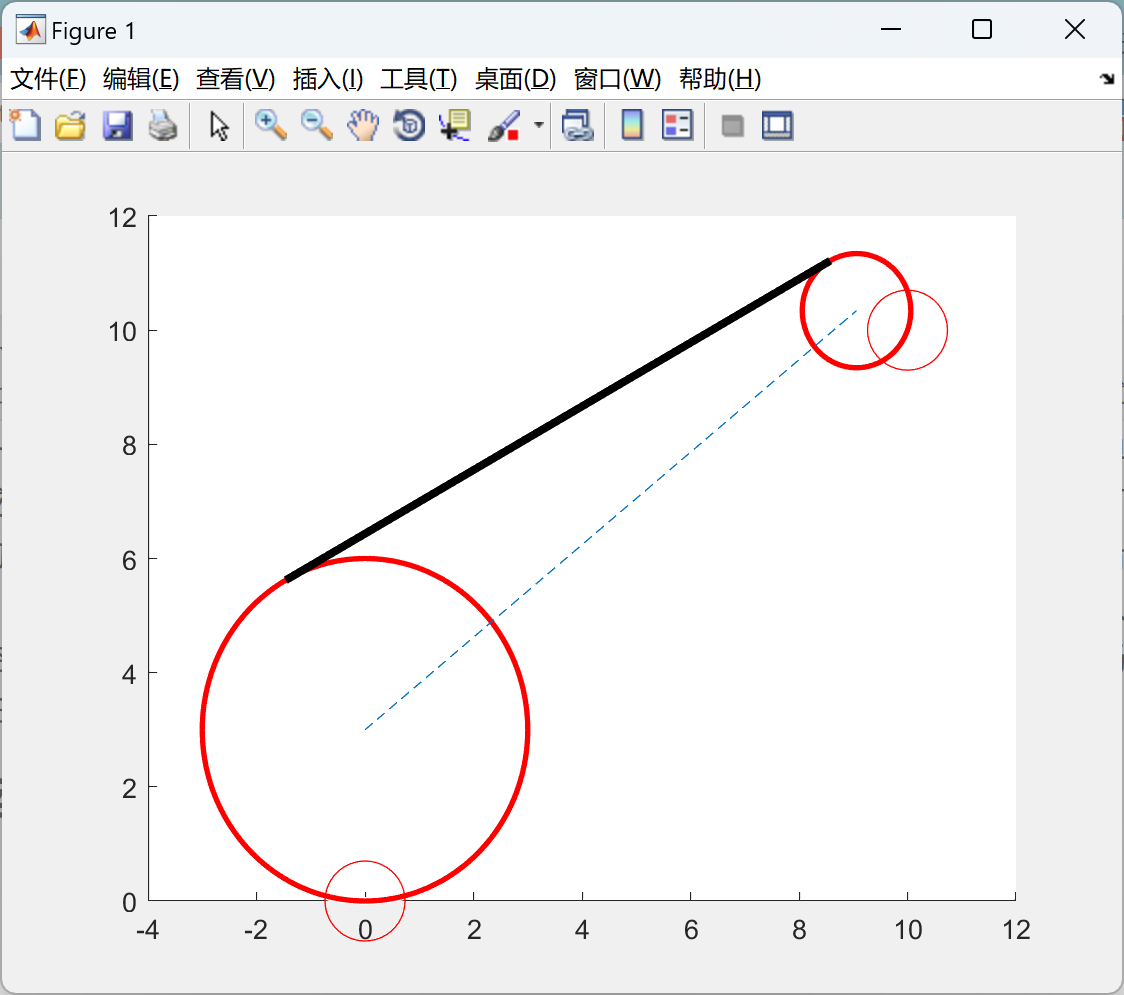
Task: Insert a colorbar via toolbar icon
Action: point(632,125)
